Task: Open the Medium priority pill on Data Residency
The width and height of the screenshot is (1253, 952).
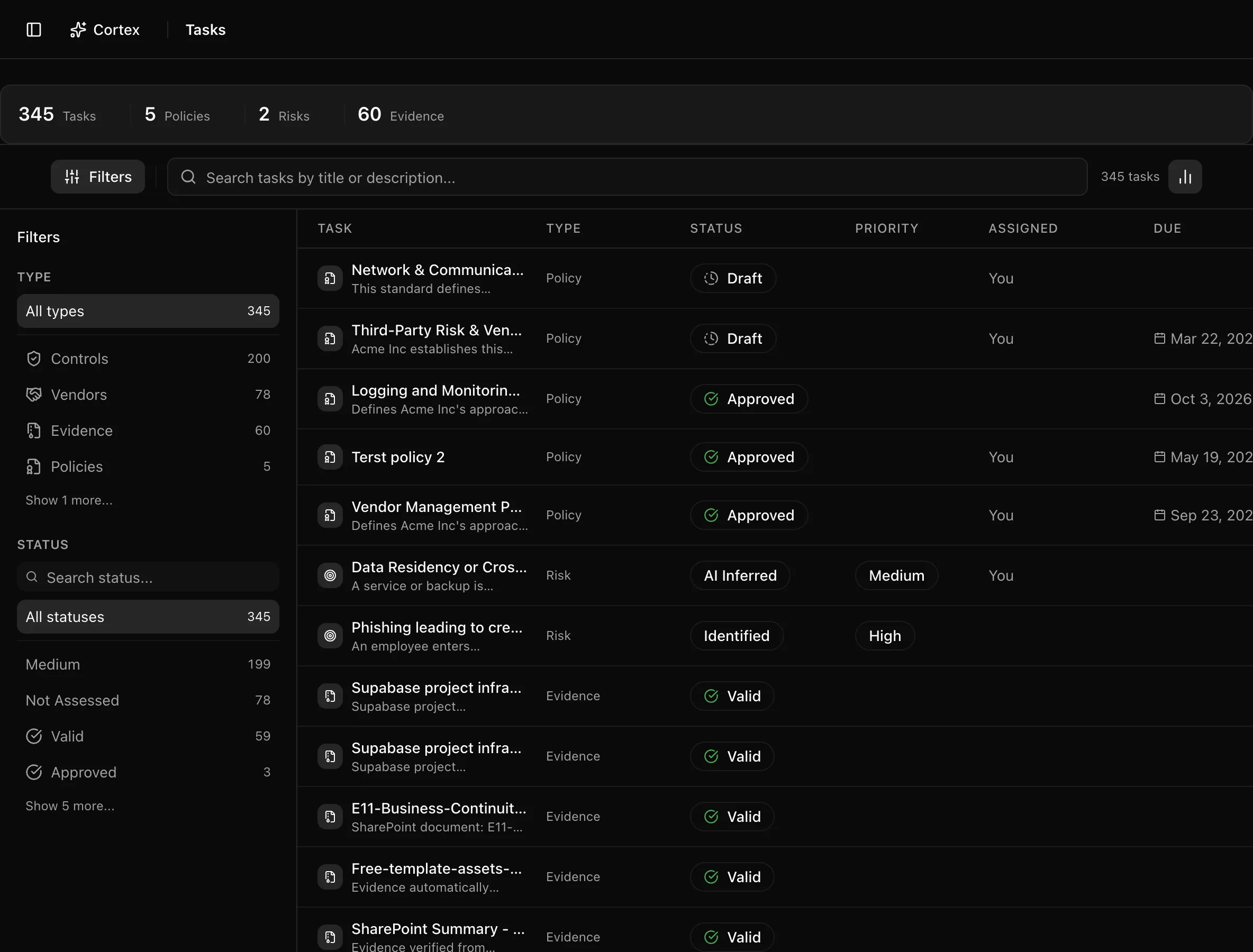Action: tap(896, 576)
